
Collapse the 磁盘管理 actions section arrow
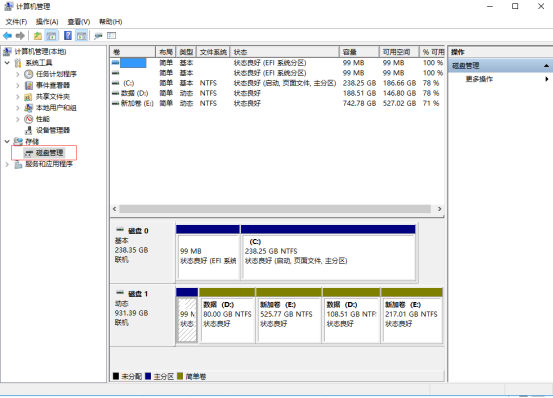coord(546,66)
